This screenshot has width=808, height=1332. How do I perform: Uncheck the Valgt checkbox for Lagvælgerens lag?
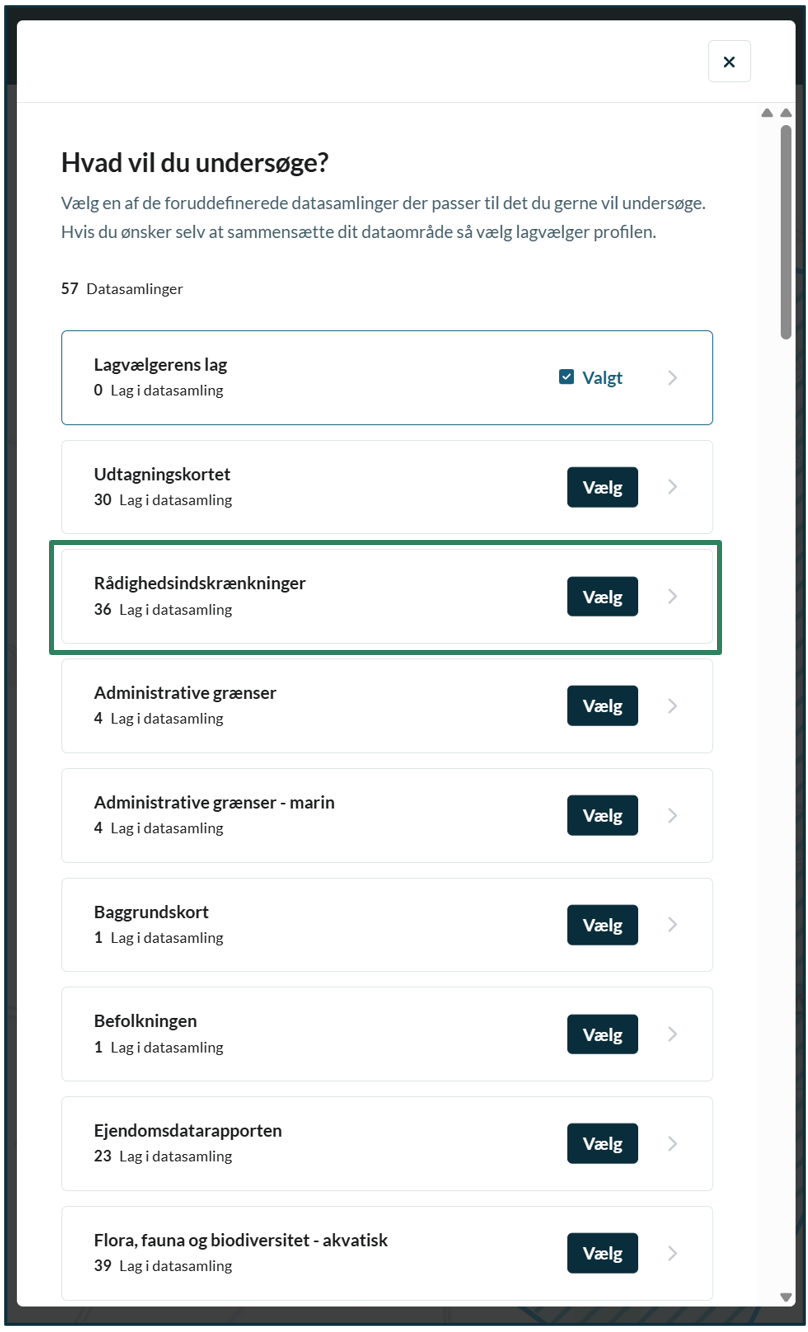pos(567,377)
